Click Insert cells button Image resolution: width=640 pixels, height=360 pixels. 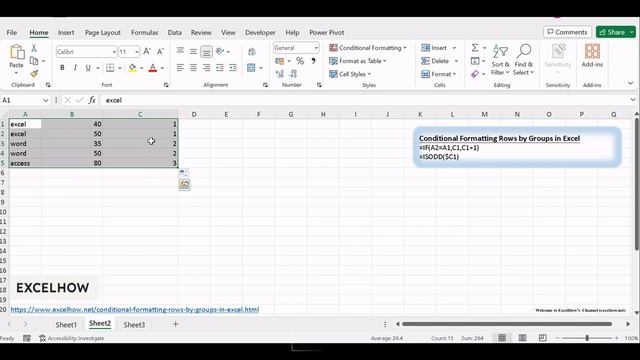pyautogui.click(x=434, y=48)
